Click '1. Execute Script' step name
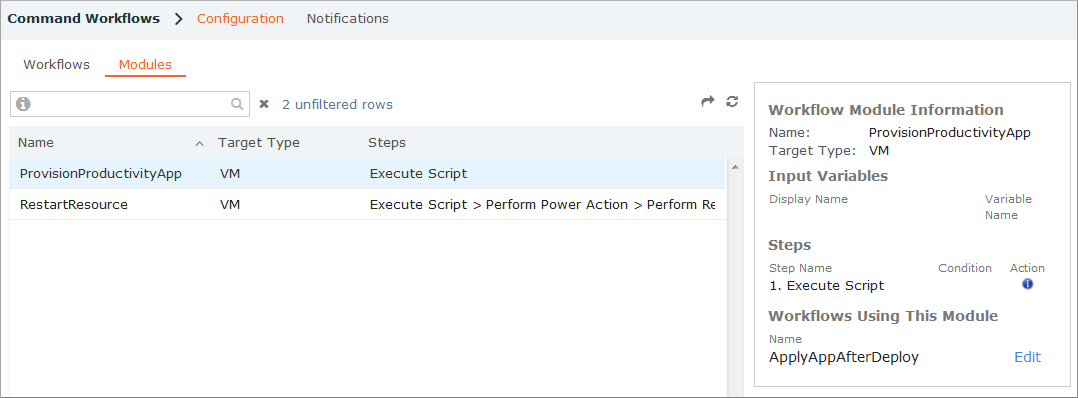Image resolution: width=1078 pixels, height=398 pixels. (x=826, y=285)
